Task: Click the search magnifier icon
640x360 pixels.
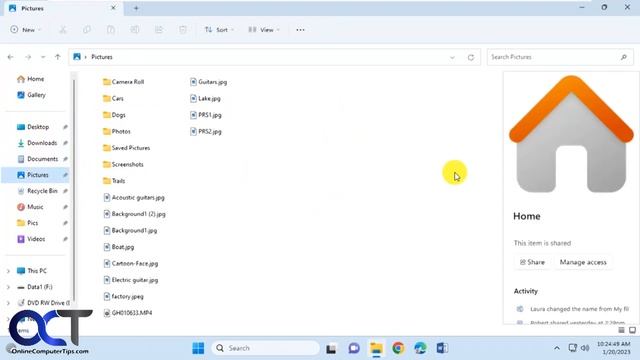Action: click(x=624, y=57)
